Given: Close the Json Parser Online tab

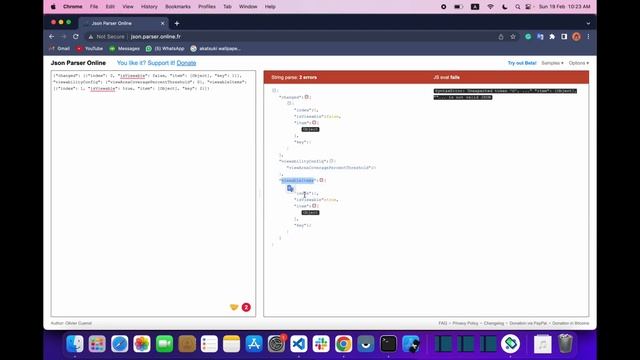Looking at the screenshot, I should (162, 23).
